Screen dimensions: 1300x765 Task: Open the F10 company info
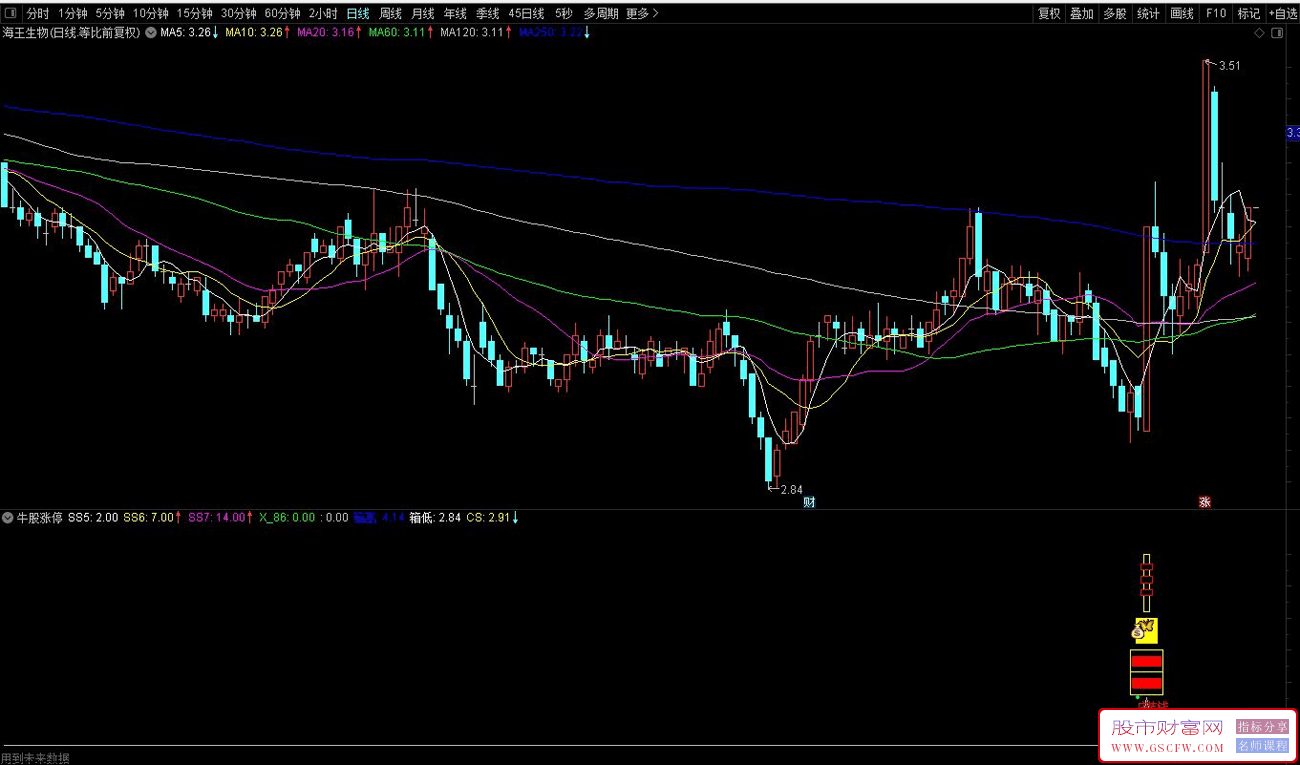(x=1215, y=14)
